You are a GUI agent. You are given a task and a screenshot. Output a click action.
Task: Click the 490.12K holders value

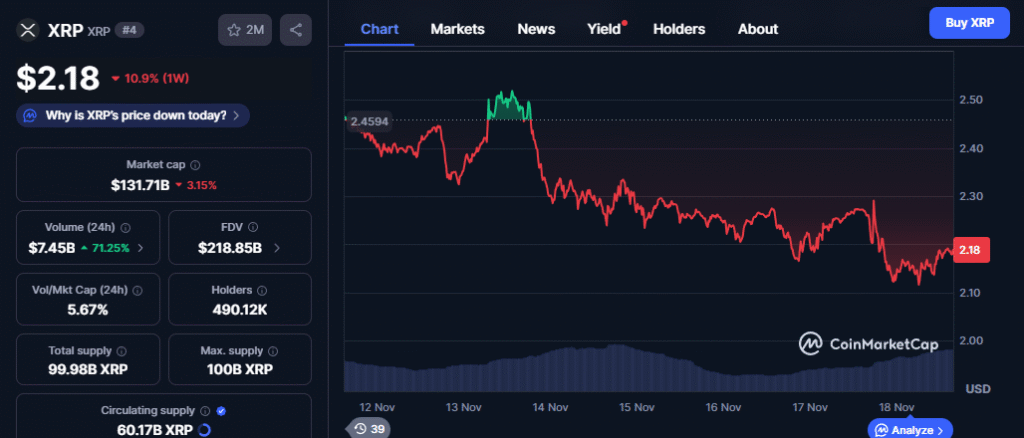tap(240, 310)
